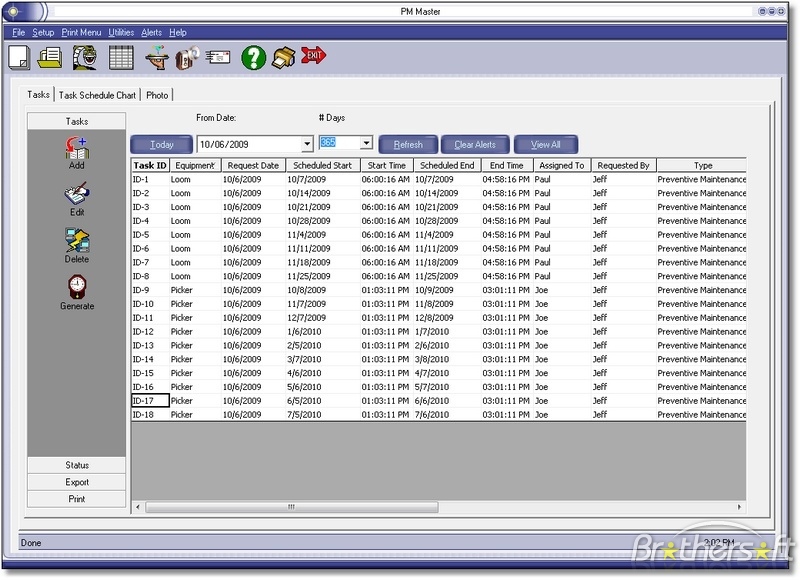
Task: Click the Tasks sidebar section header
Action: pyautogui.click(x=77, y=121)
